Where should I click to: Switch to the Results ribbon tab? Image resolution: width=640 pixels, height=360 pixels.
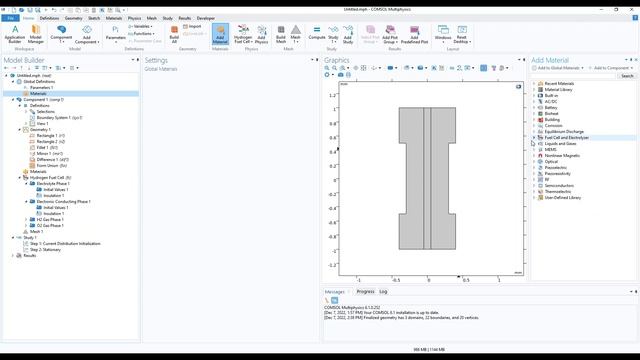click(184, 18)
